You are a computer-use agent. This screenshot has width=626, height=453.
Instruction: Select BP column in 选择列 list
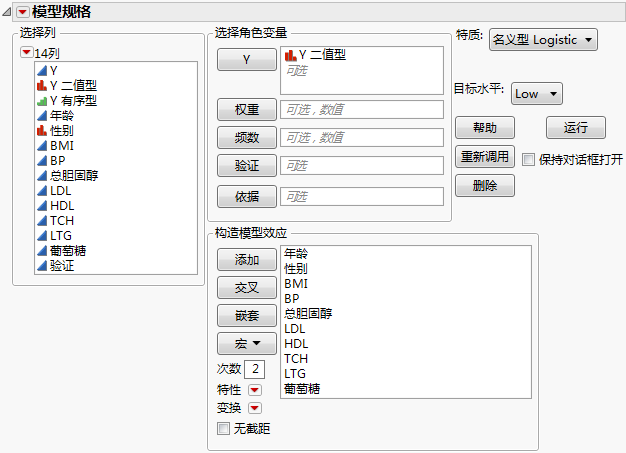pos(116,160)
